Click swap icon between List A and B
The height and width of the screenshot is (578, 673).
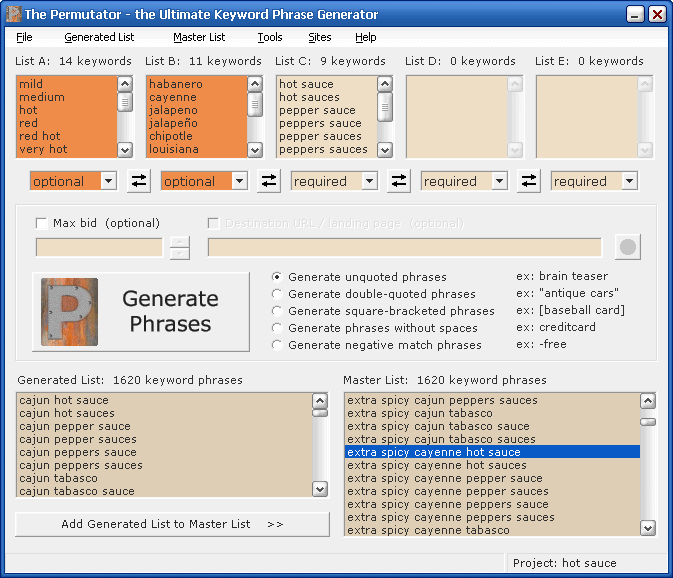click(x=139, y=181)
